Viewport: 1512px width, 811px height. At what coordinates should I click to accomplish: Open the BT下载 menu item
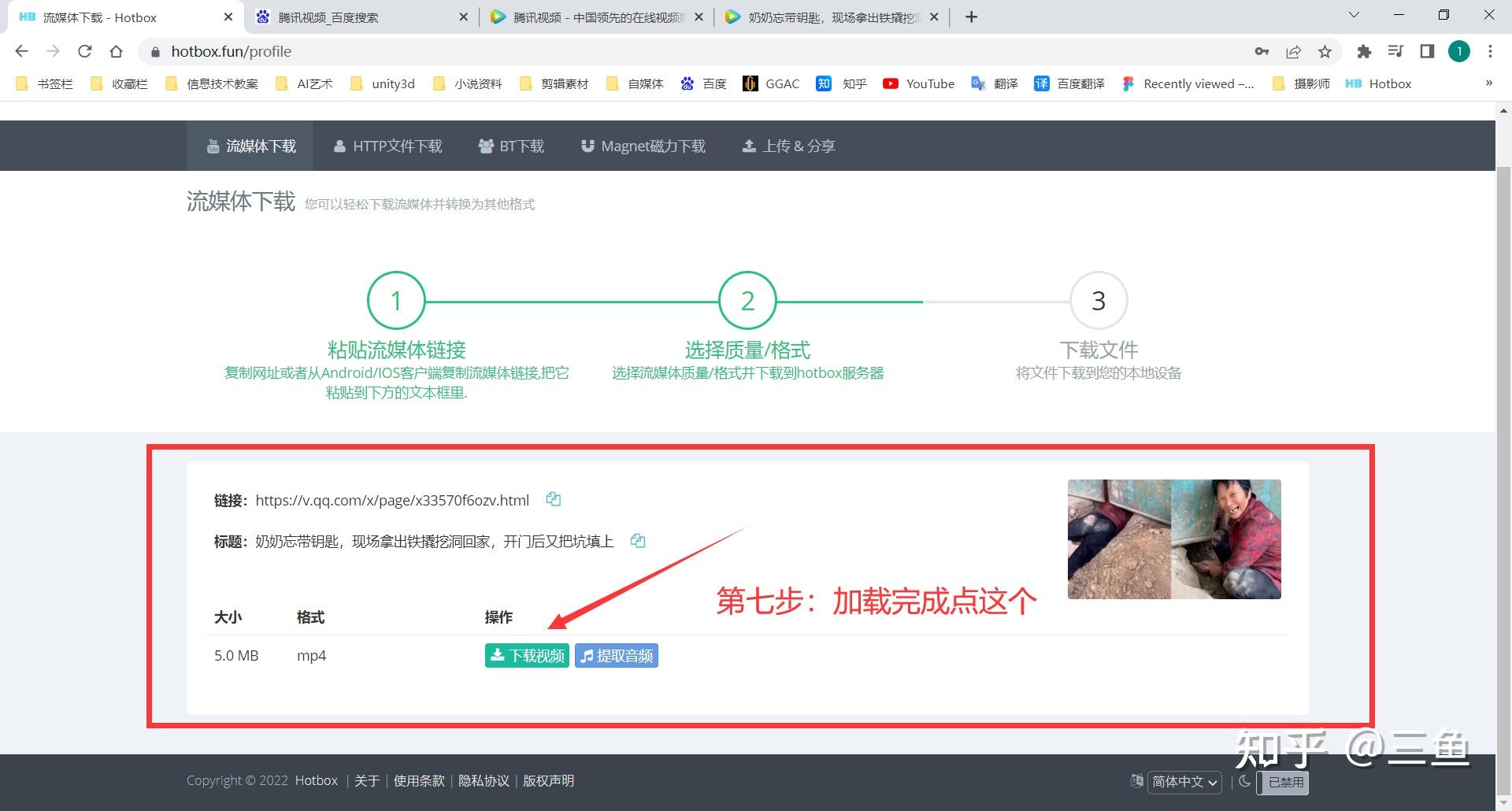pos(511,146)
